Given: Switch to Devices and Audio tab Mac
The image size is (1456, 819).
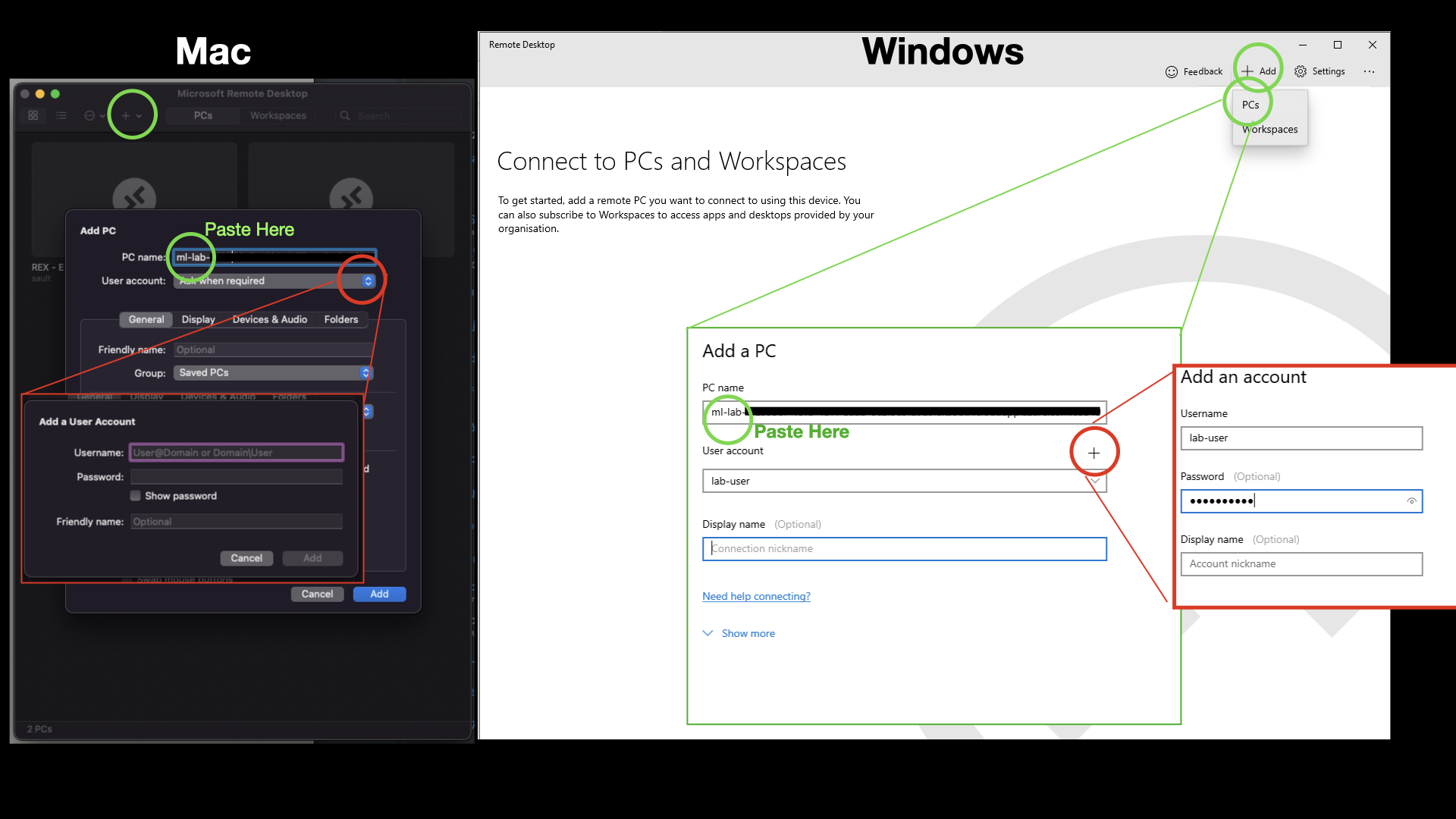Looking at the screenshot, I should (x=270, y=319).
